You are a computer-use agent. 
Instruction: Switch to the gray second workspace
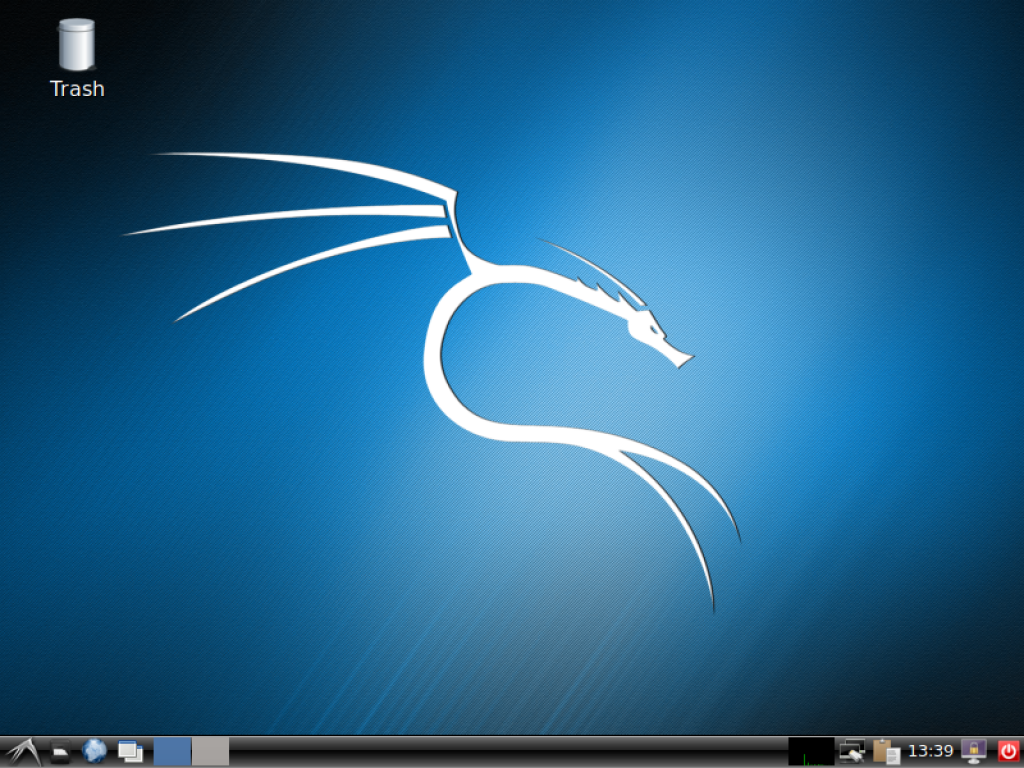coord(210,751)
